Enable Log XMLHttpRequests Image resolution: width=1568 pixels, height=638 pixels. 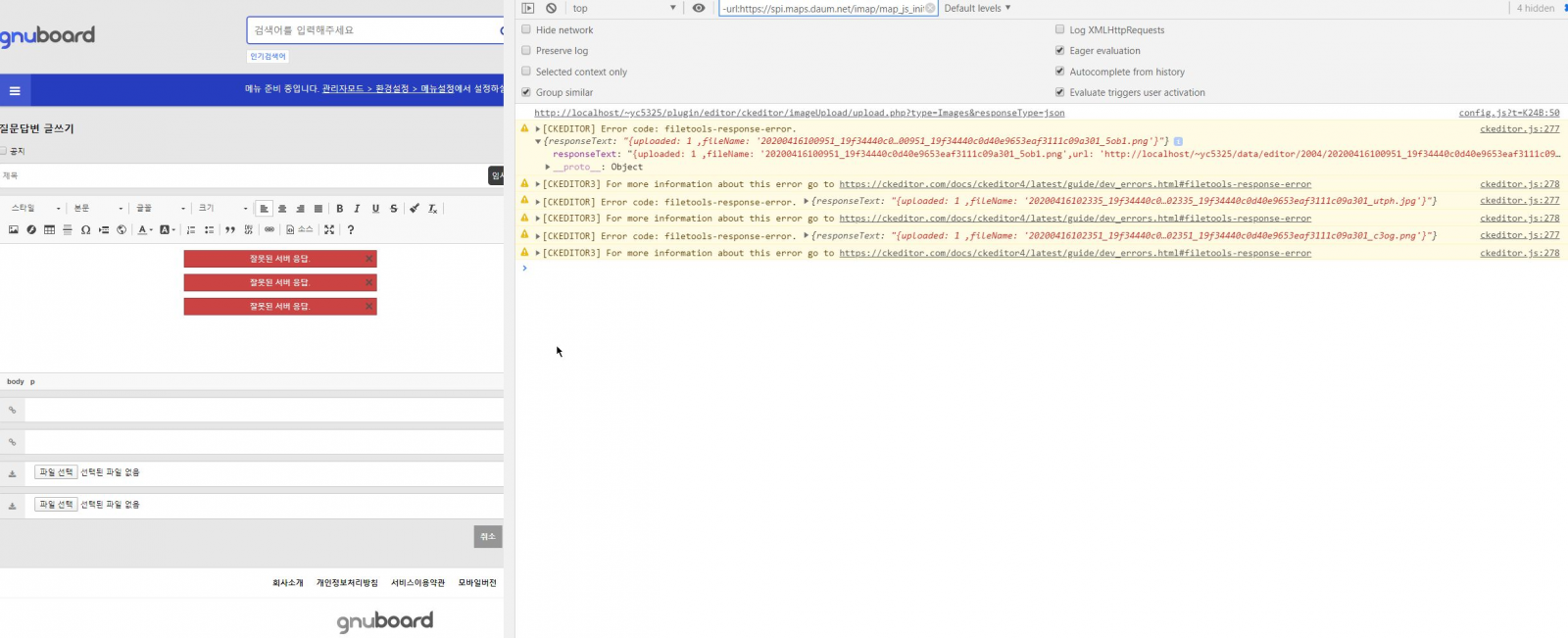[1059, 30]
